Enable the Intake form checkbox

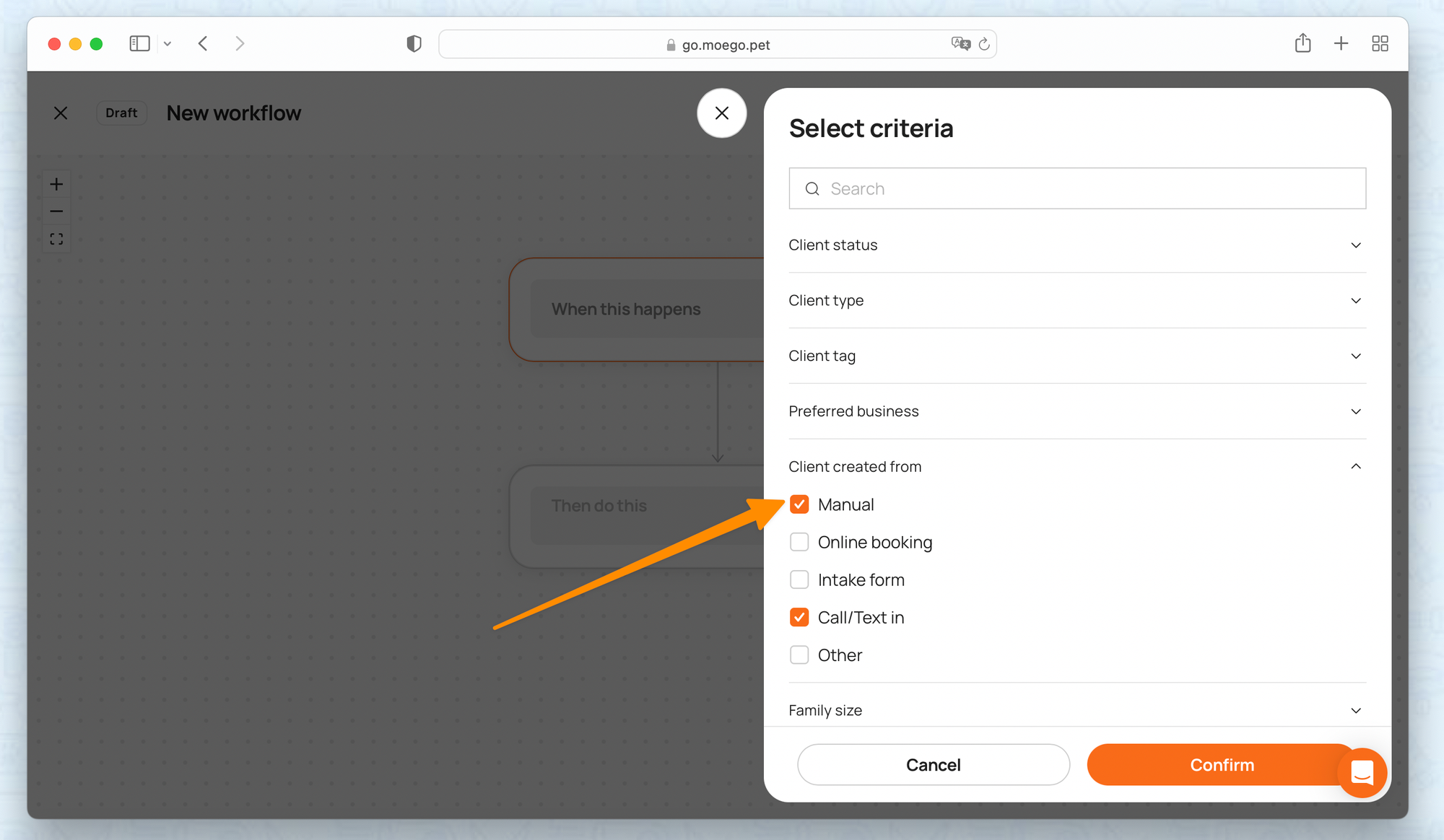pyautogui.click(x=799, y=579)
